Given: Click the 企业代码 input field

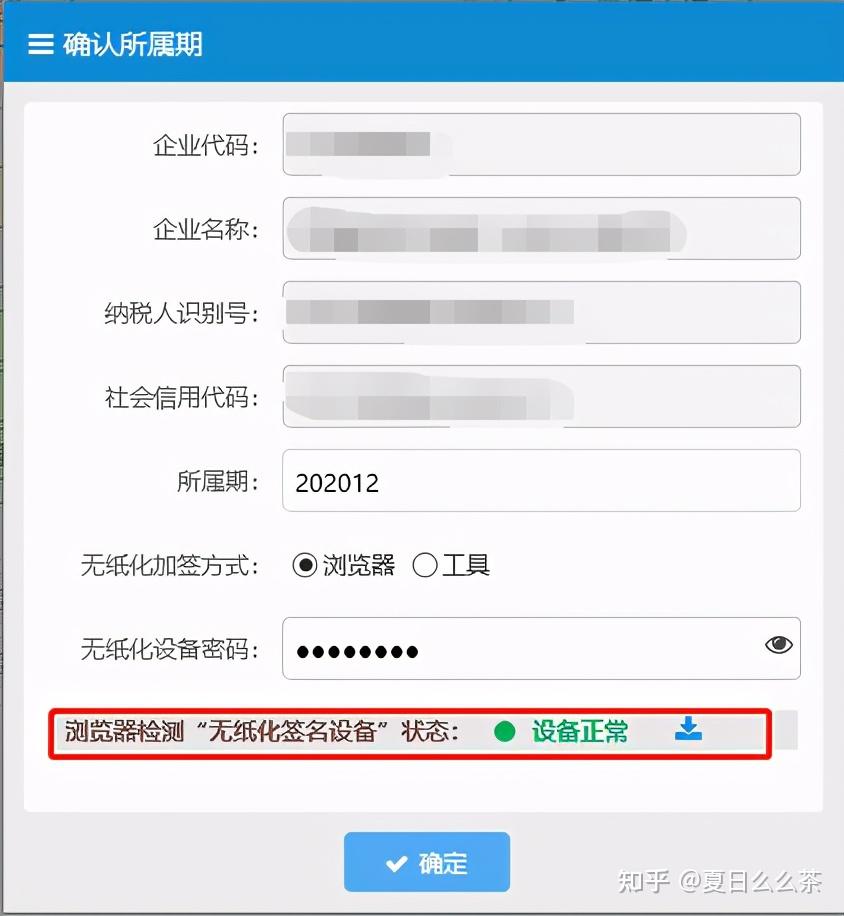Looking at the screenshot, I should [x=541, y=144].
